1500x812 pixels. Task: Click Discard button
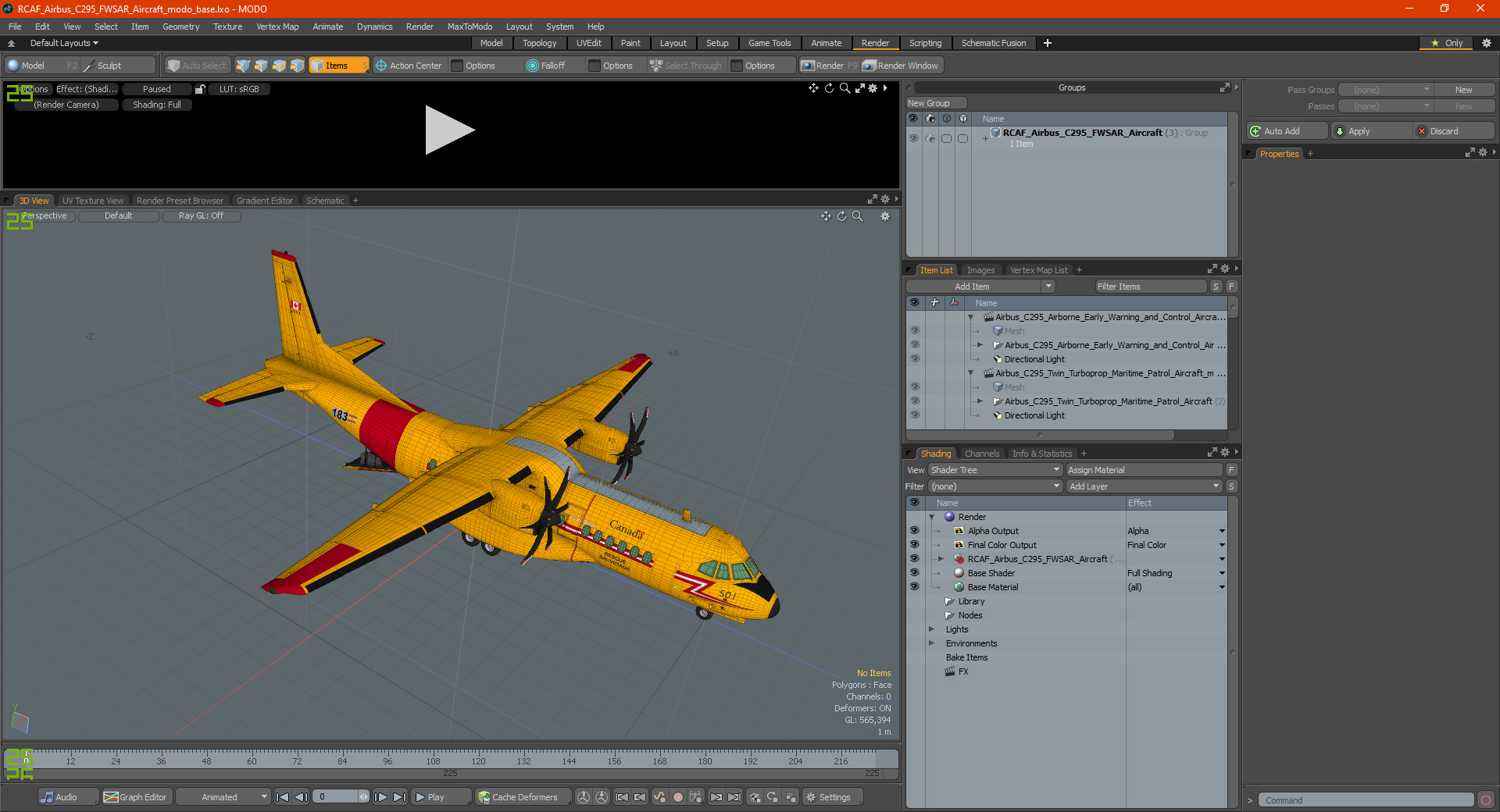coord(1455,131)
